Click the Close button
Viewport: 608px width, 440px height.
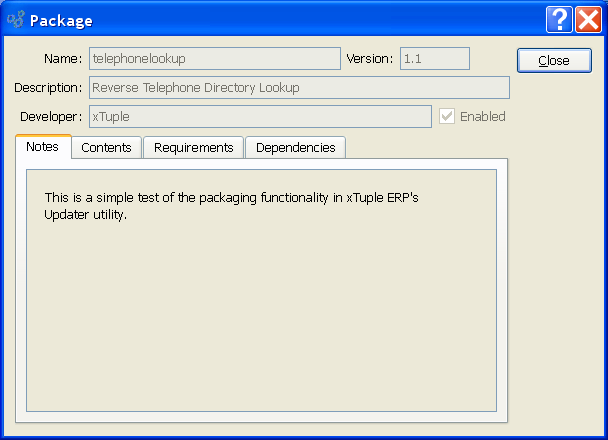point(554,60)
